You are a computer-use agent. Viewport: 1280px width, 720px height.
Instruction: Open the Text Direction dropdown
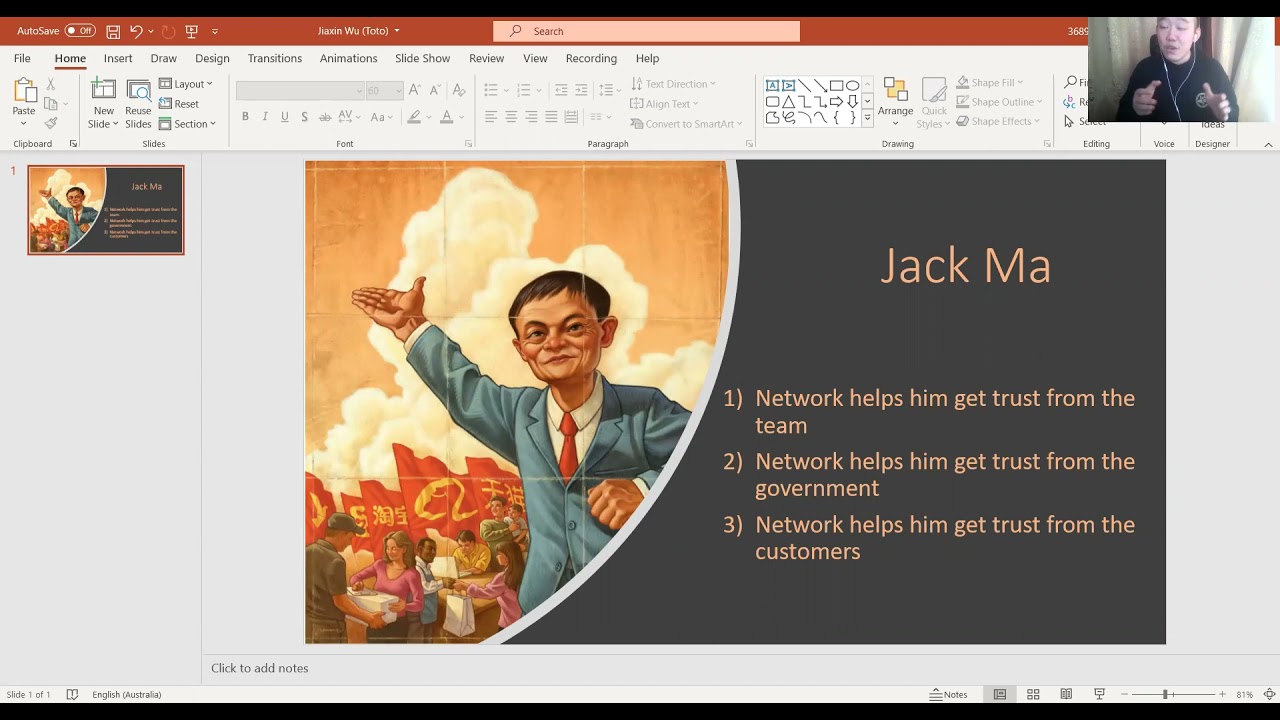click(x=674, y=84)
